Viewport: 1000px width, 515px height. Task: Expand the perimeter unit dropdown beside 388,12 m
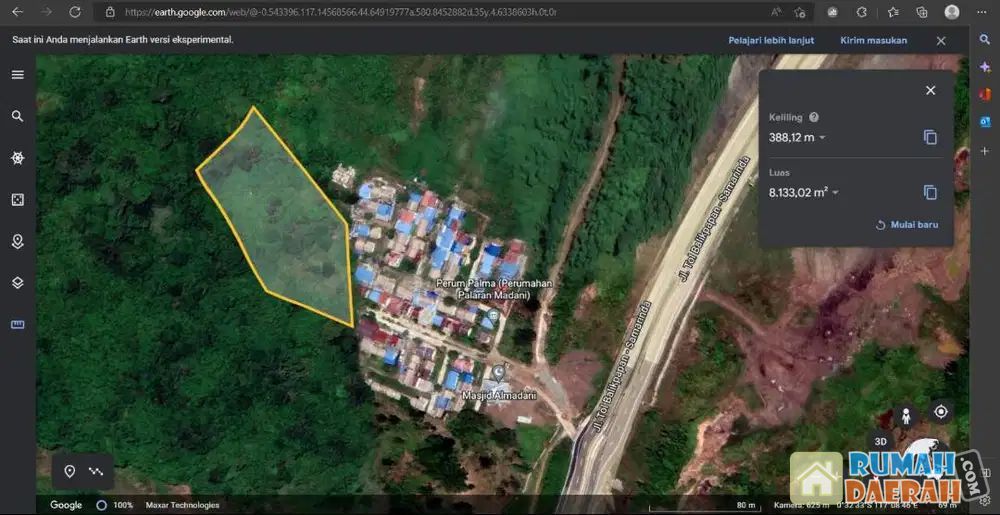click(823, 138)
